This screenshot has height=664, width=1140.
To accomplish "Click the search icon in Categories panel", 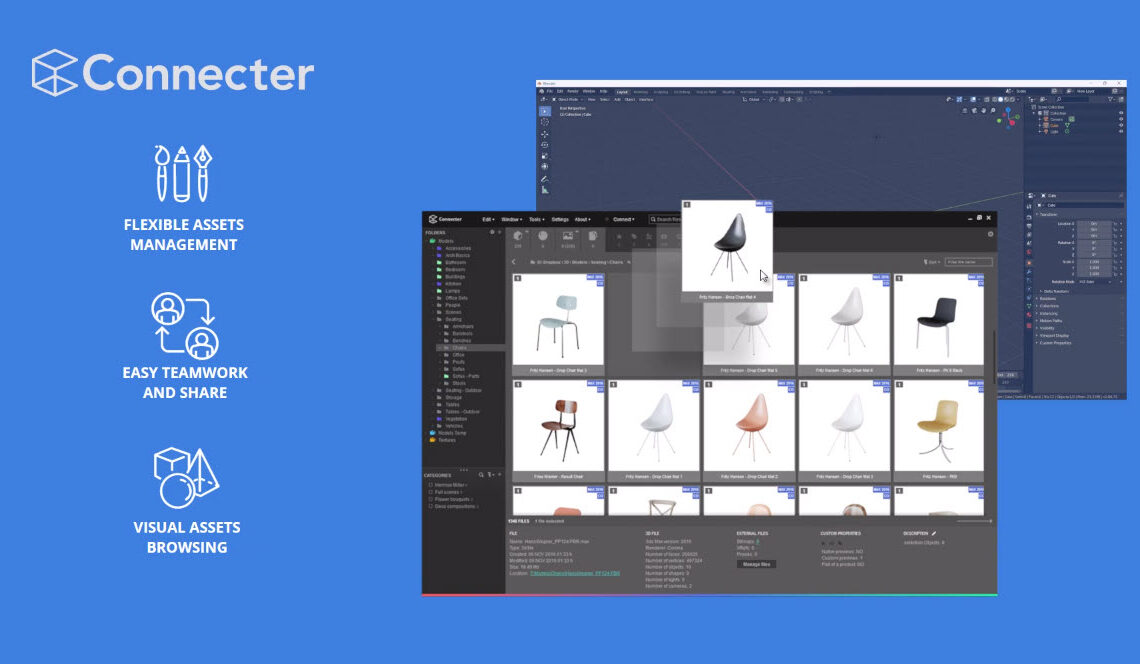I will 481,475.
